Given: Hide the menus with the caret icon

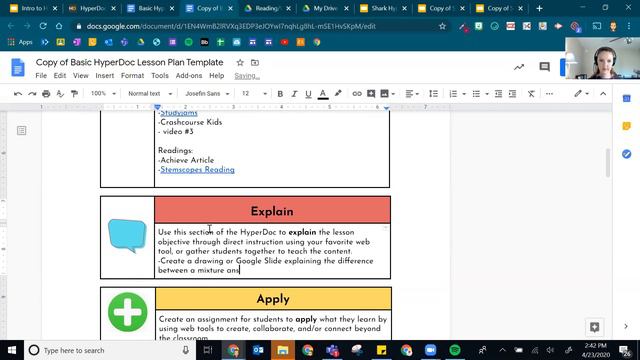Looking at the screenshot, I should point(603,94).
